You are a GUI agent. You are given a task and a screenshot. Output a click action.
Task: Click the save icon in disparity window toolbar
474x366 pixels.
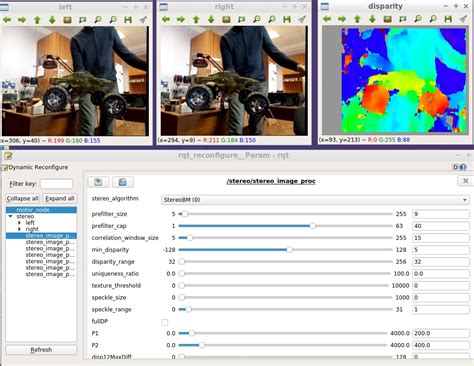pos(448,19)
